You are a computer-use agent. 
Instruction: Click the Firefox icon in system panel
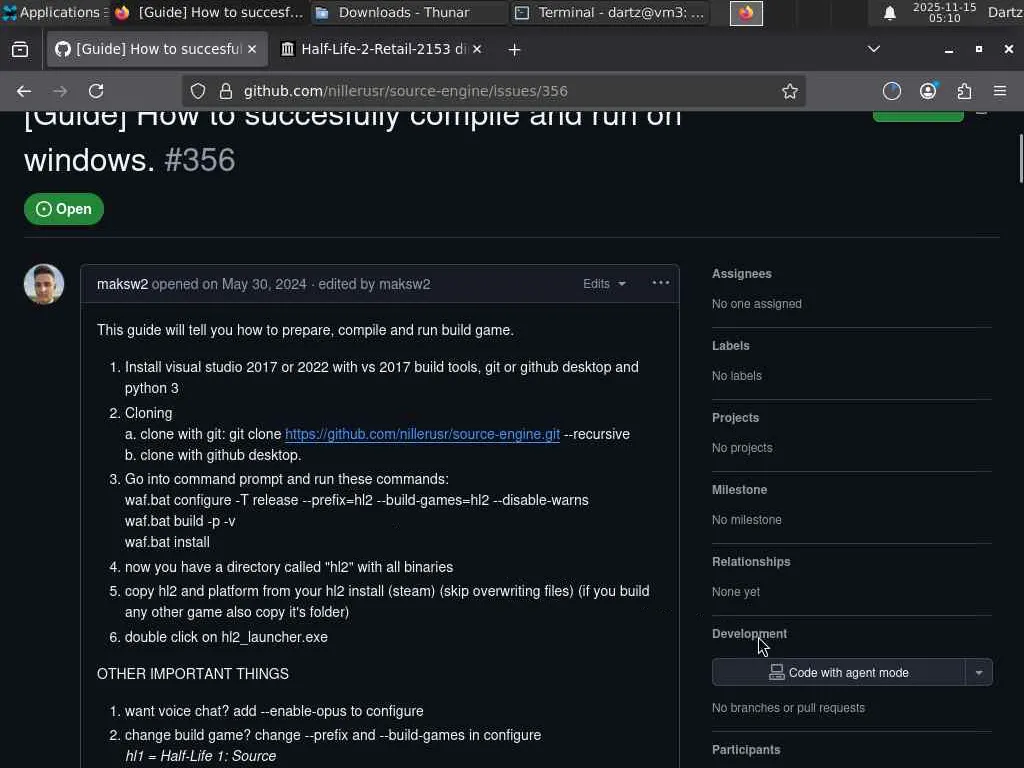[x=746, y=13]
